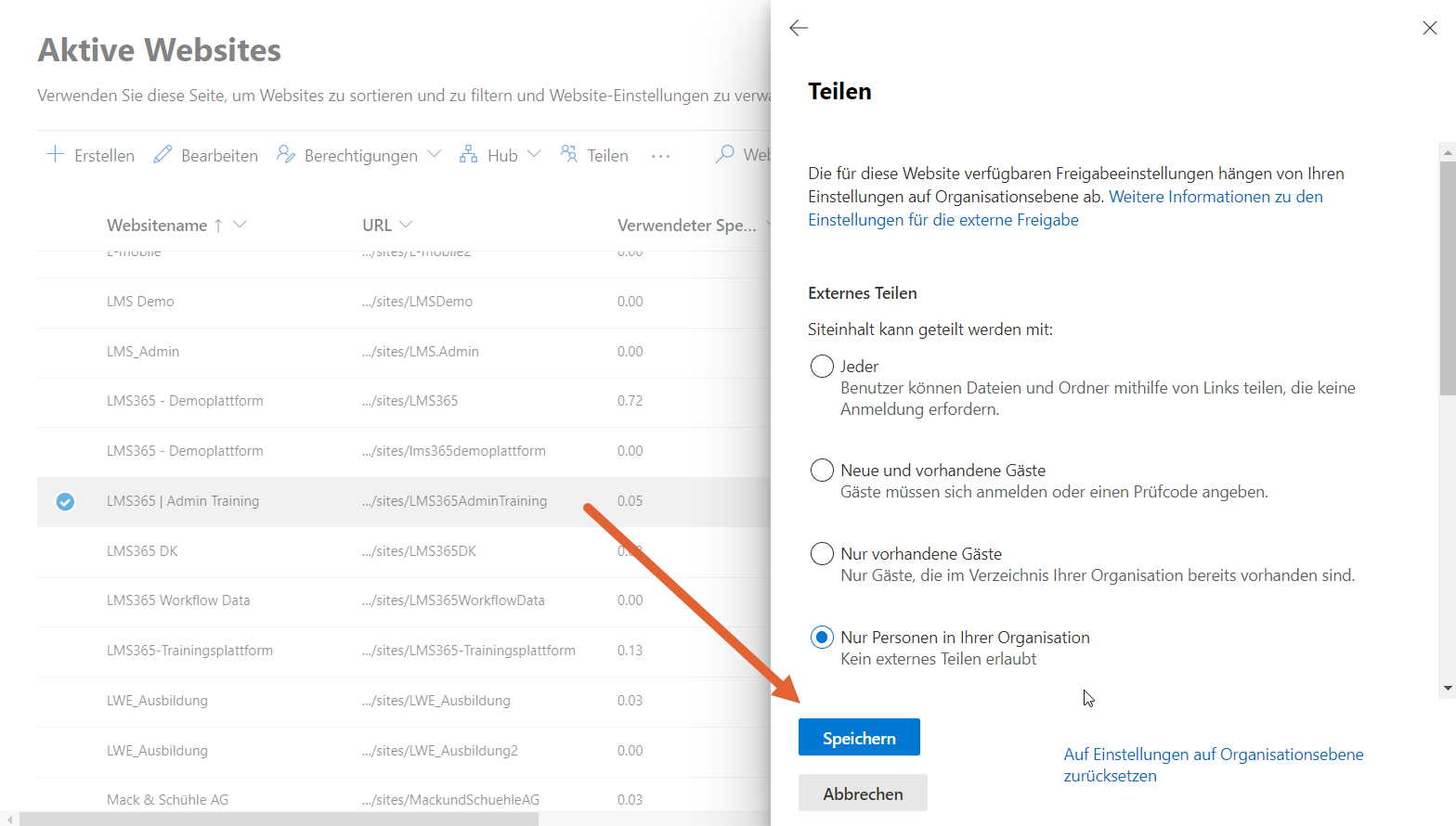Screen dimensions: 1456x826
Task: Deselect the LMS365 | Admin Training row checkmark
Action: (x=65, y=501)
